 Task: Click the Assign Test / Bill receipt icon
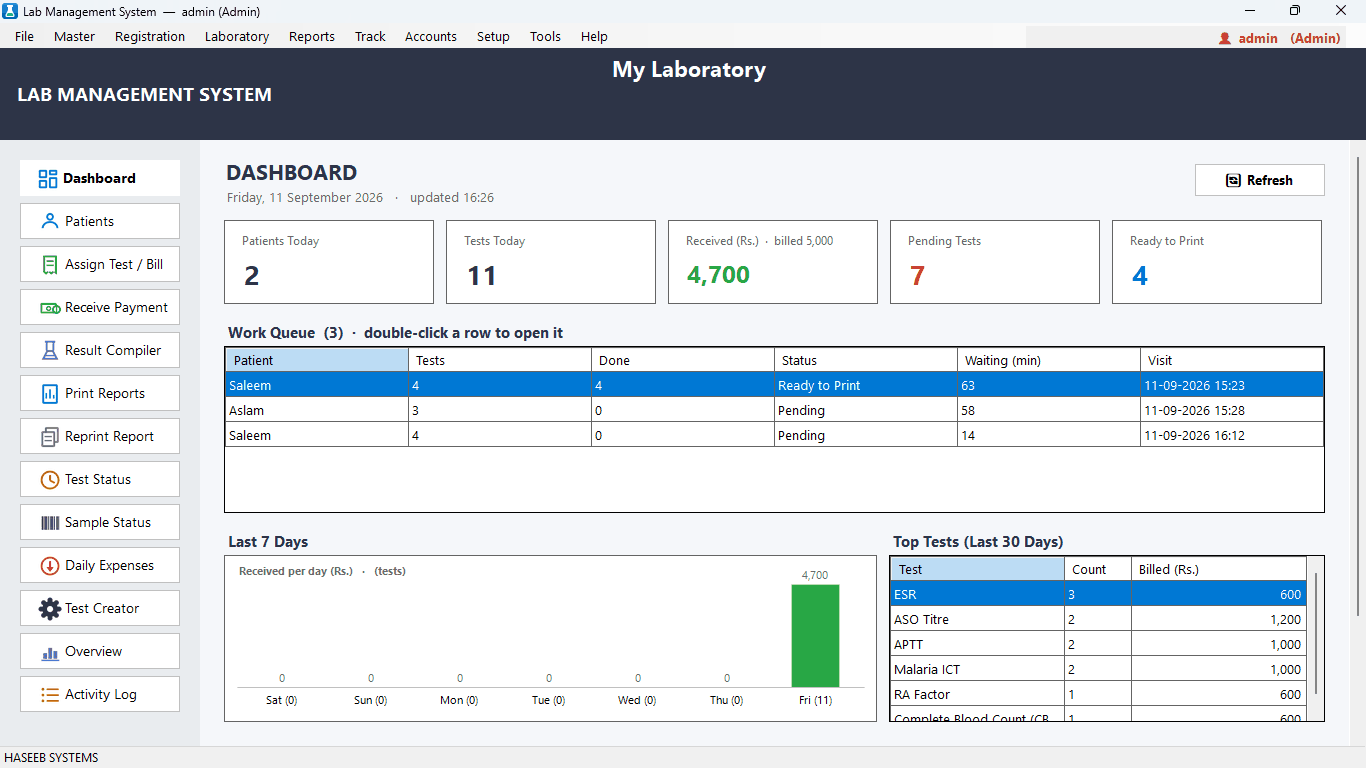(x=49, y=265)
